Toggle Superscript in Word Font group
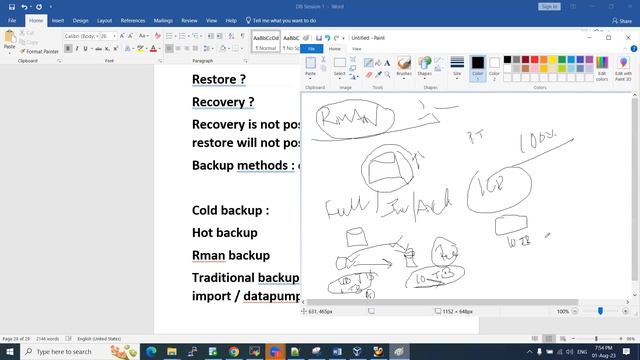 (x=116, y=49)
